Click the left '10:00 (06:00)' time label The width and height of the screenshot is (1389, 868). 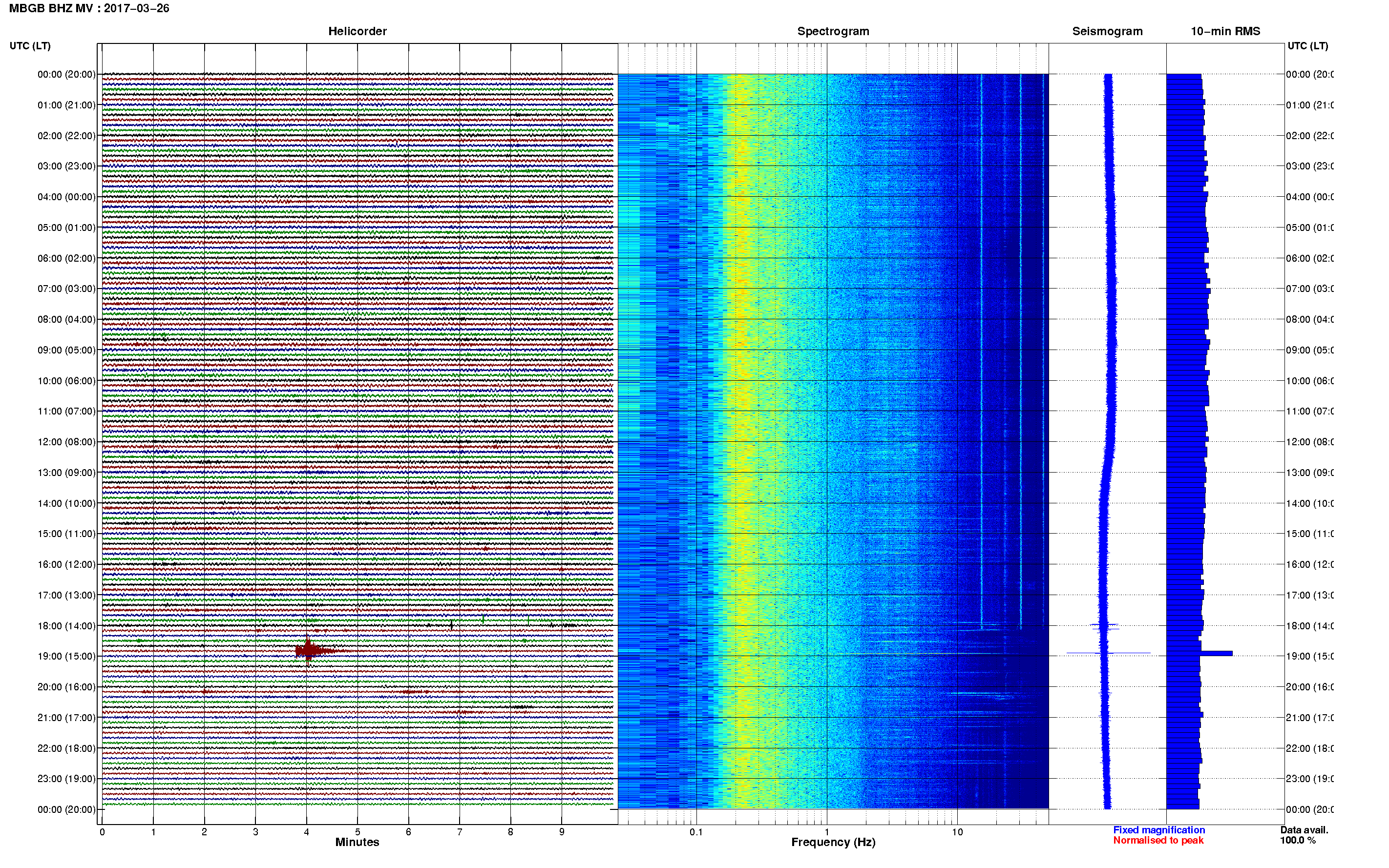coord(66,381)
